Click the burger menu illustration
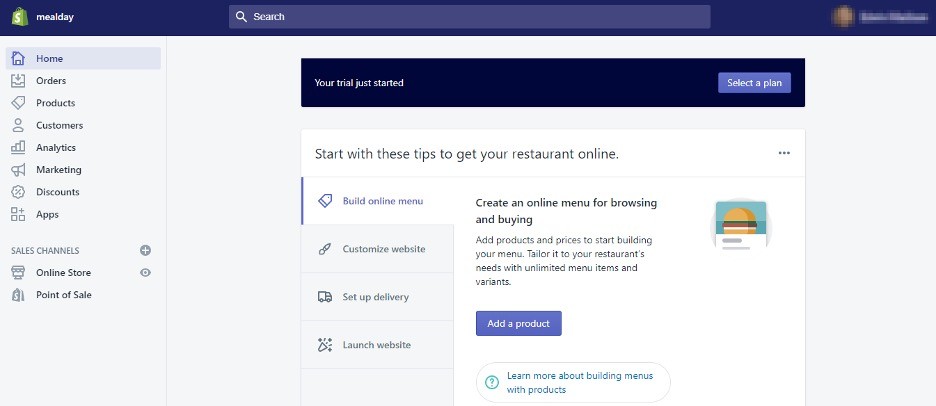The image size is (936, 406). pyautogui.click(x=741, y=225)
